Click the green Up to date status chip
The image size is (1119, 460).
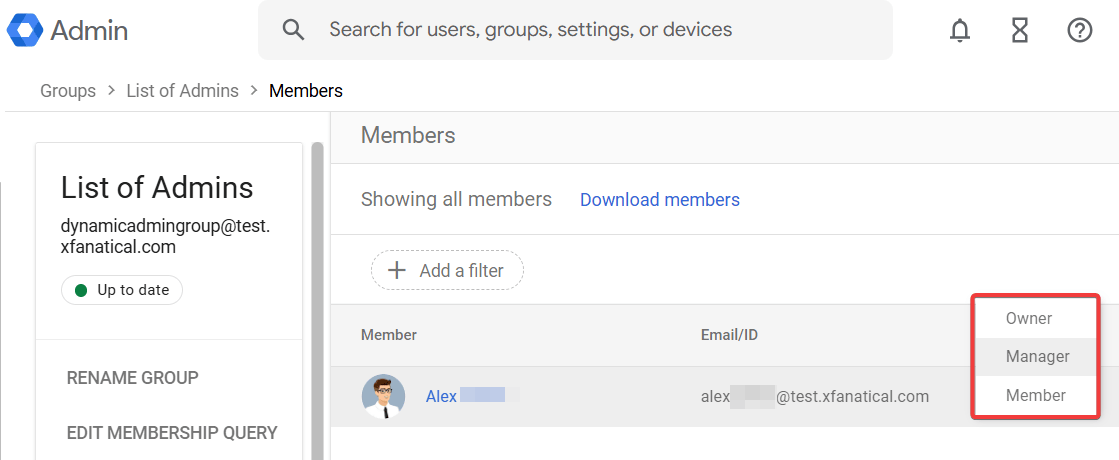[122, 290]
